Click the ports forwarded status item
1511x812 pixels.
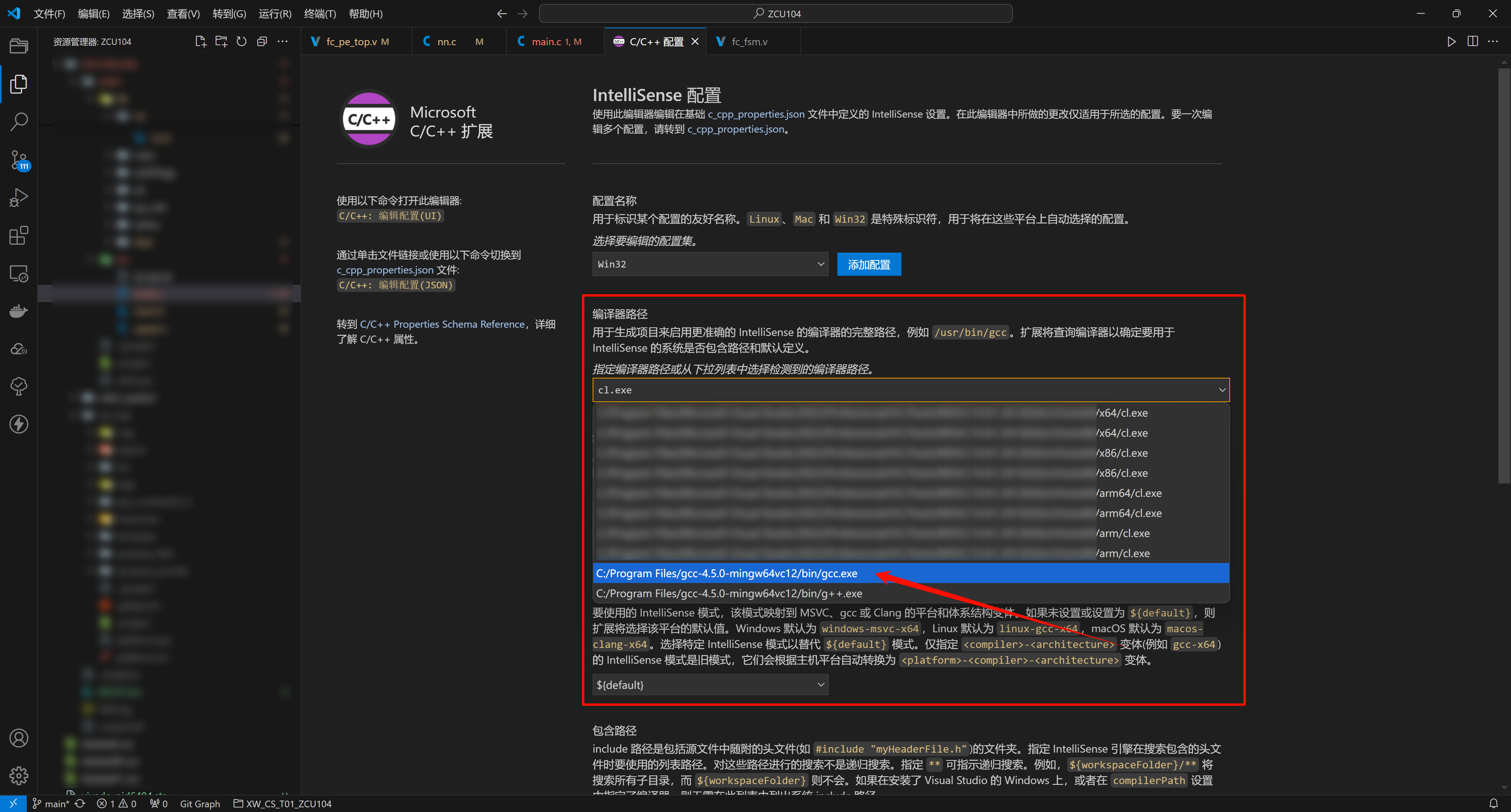coord(159,804)
